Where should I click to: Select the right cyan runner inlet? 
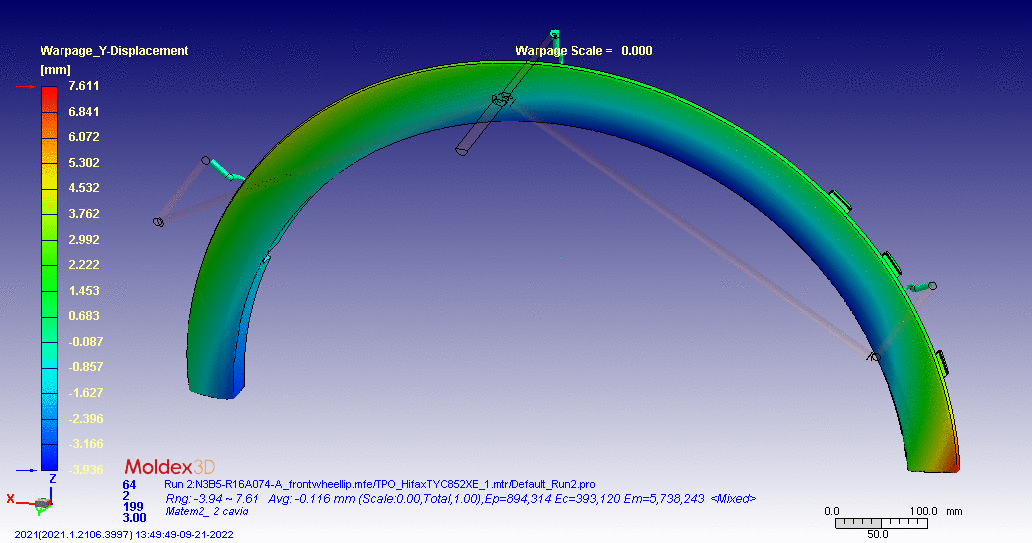click(917, 288)
